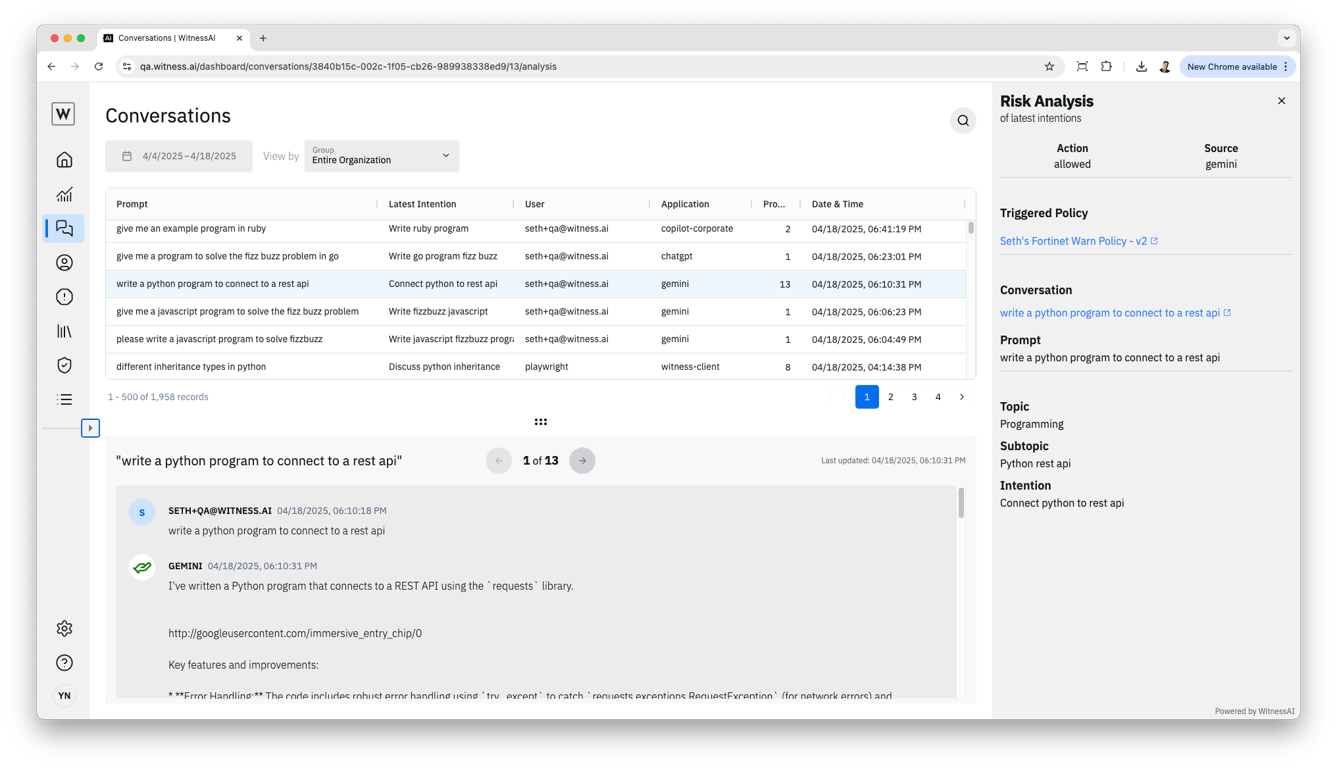The image size is (1337, 768).
Task: Select the fizz buzz in go row
Action: pyautogui.click(x=536, y=256)
